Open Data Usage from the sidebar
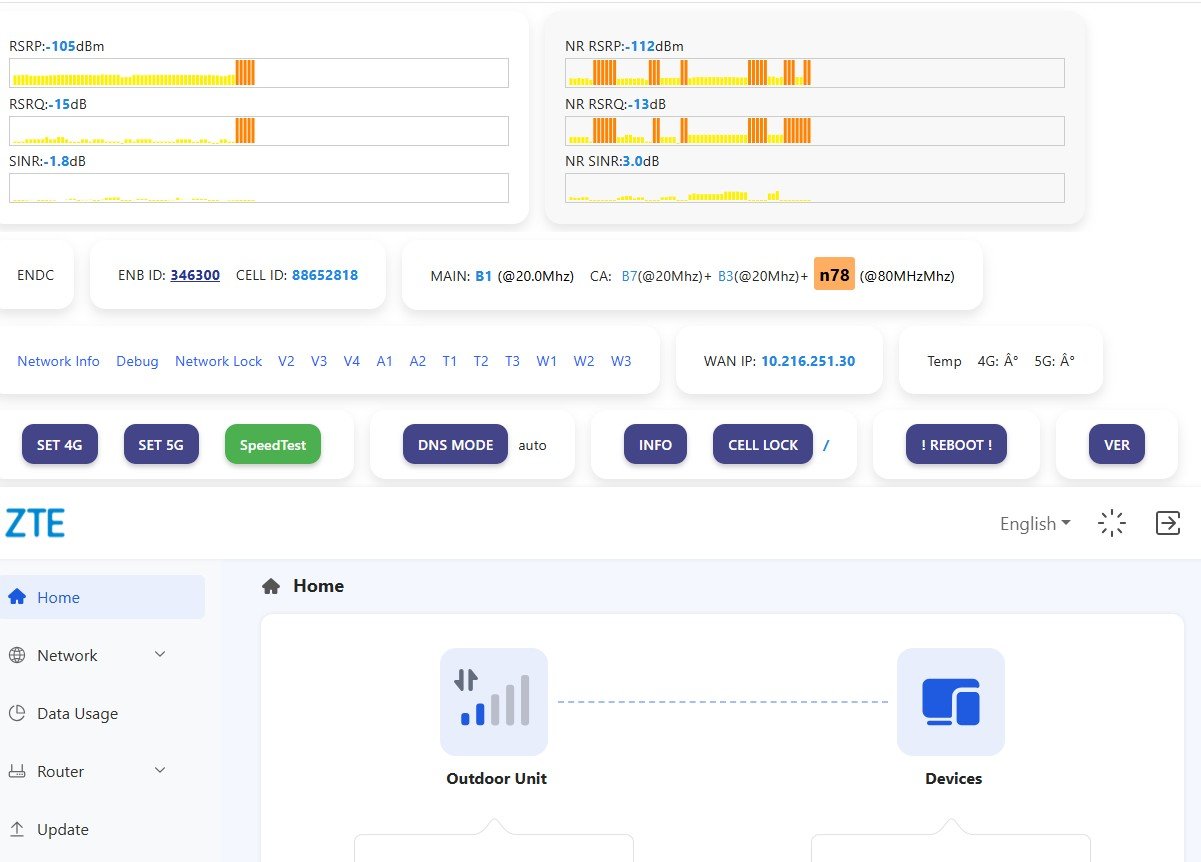 (77, 714)
